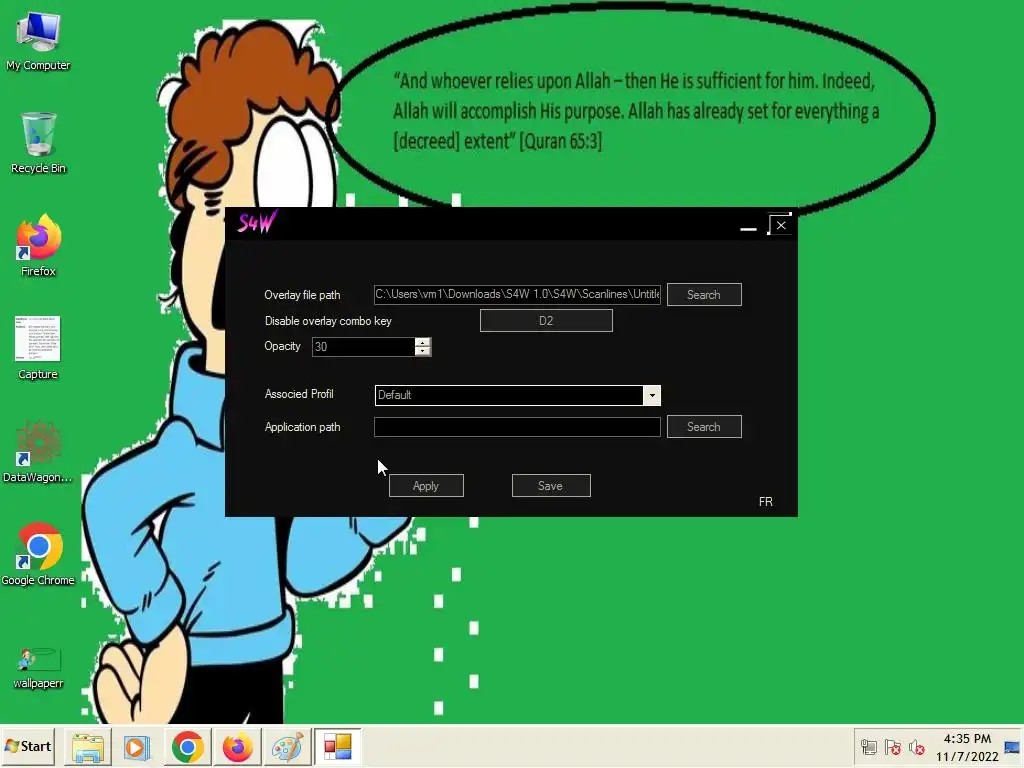Launch Google Chrome desktop shortcut
The height and width of the screenshot is (768, 1024).
pos(38,554)
